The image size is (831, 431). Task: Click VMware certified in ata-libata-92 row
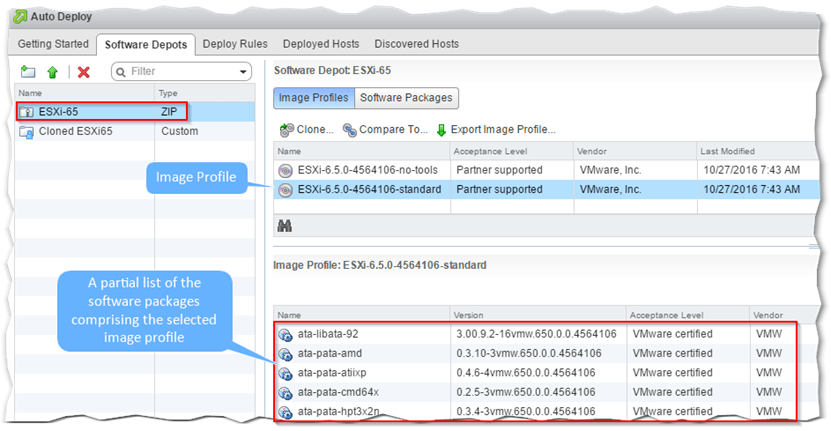pyautogui.click(x=673, y=334)
